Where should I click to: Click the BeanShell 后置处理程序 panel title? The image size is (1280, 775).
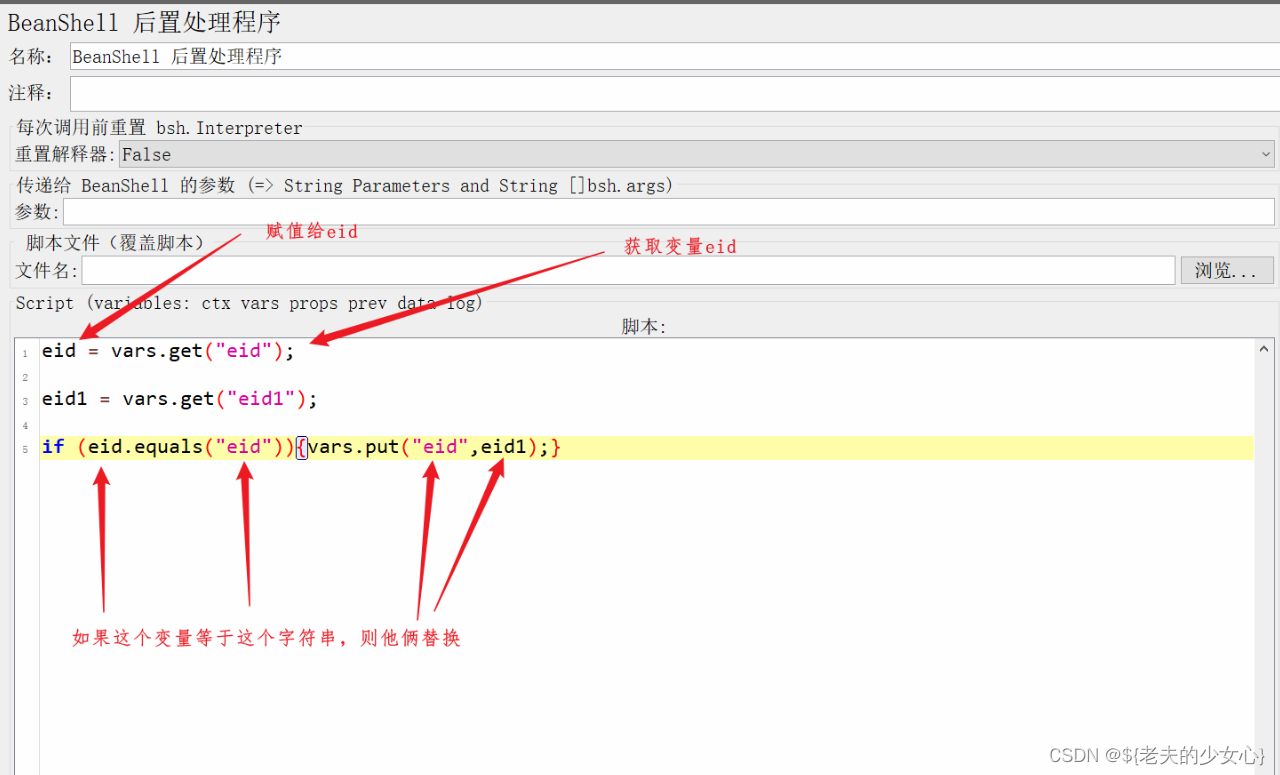click(144, 22)
